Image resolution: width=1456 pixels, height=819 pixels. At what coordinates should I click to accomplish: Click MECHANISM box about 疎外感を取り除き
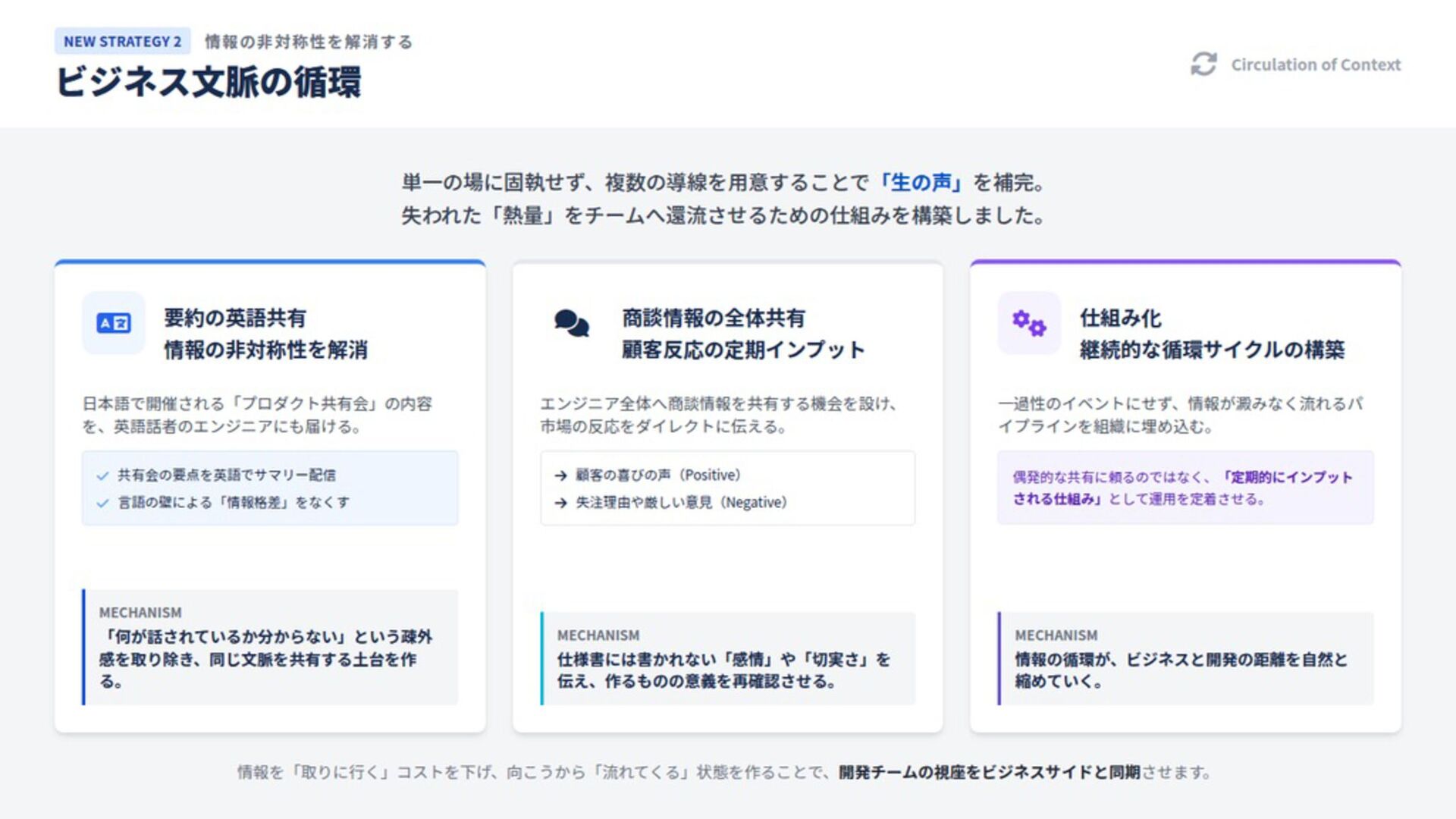(x=270, y=648)
